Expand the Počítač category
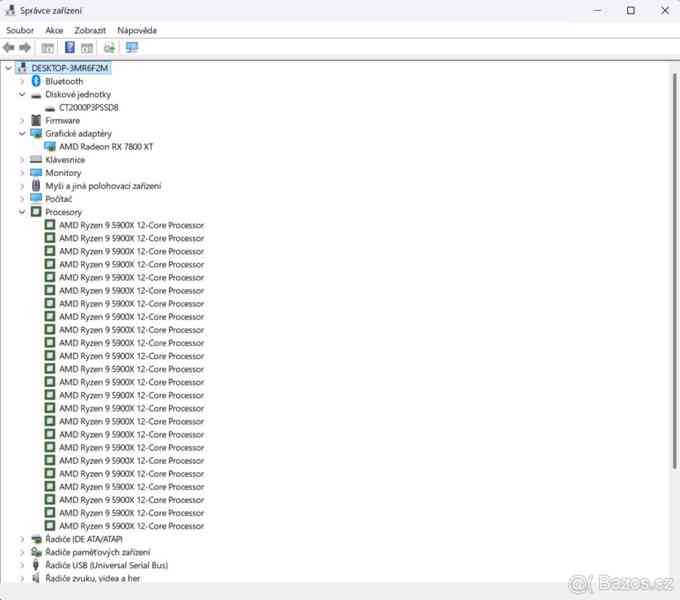 22,199
